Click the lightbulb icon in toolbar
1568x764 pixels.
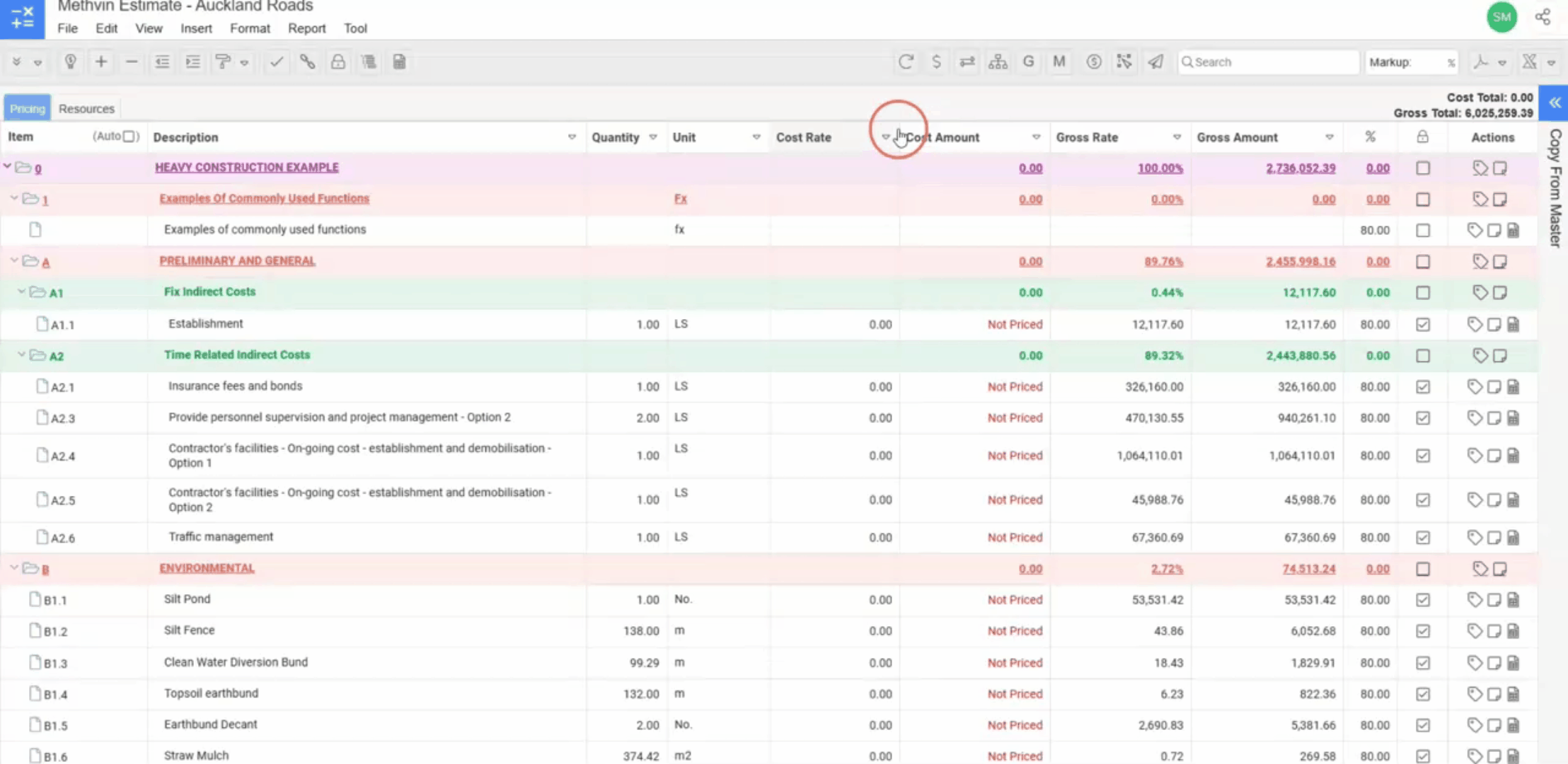tap(70, 62)
